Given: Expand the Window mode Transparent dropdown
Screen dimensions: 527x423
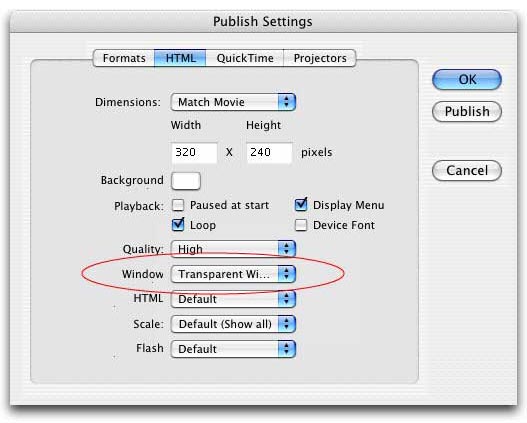Looking at the screenshot, I should [x=233, y=274].
